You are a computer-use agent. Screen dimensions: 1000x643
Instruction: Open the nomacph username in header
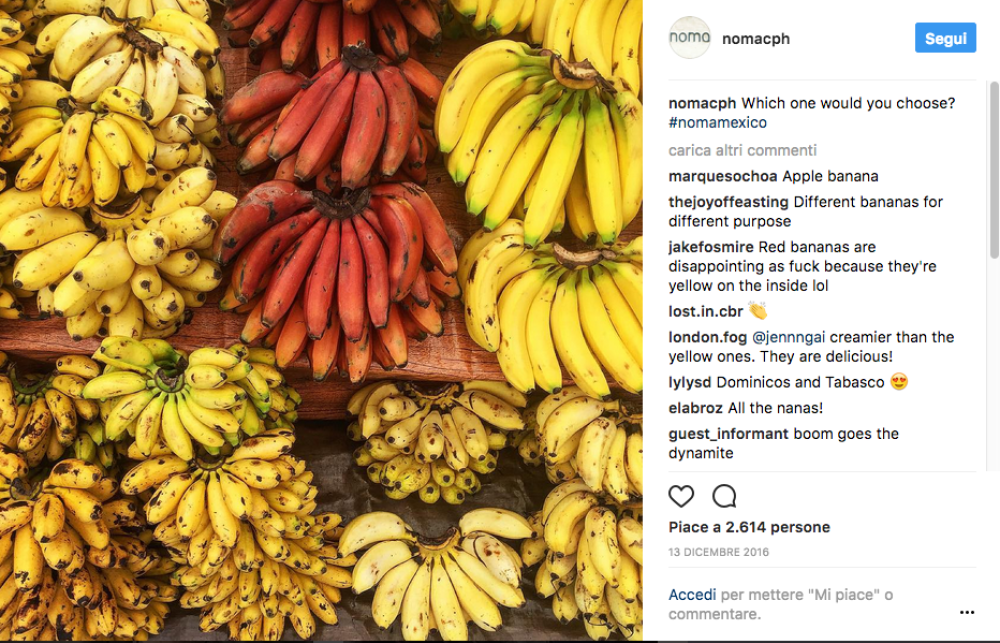pyautogui.click(x=756, y=39)
